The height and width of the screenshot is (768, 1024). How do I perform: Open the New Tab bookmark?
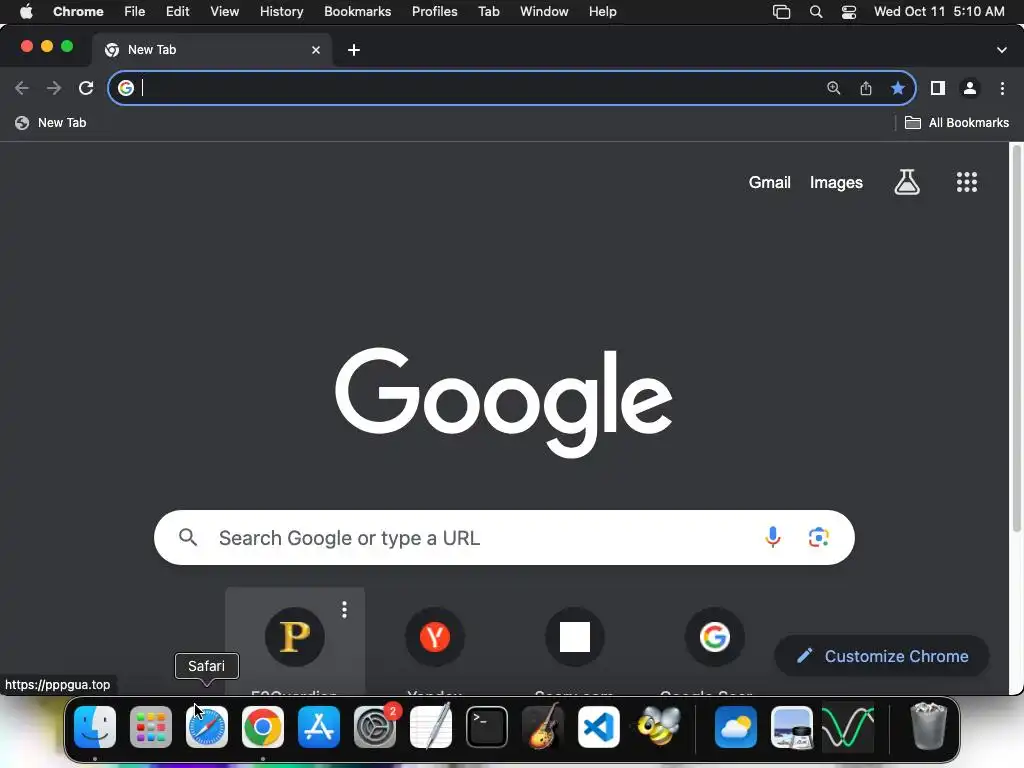[51, 123]
